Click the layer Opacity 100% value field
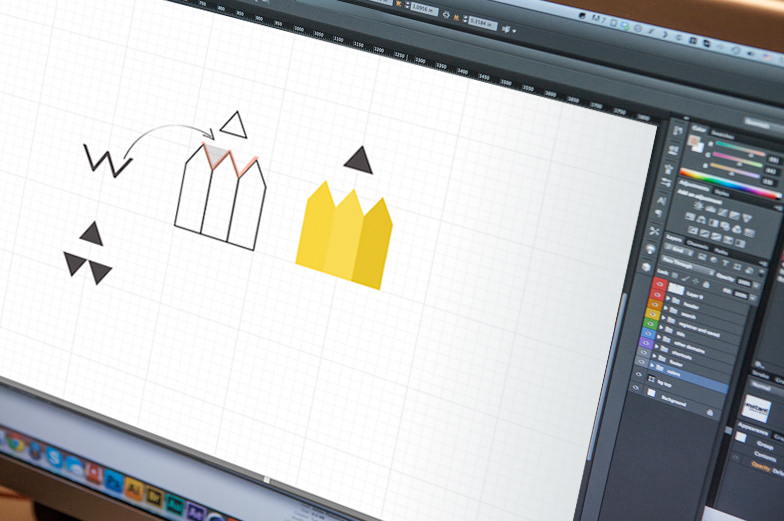The width and height of the screenshot is (784, 521). [x=744, y=282]
